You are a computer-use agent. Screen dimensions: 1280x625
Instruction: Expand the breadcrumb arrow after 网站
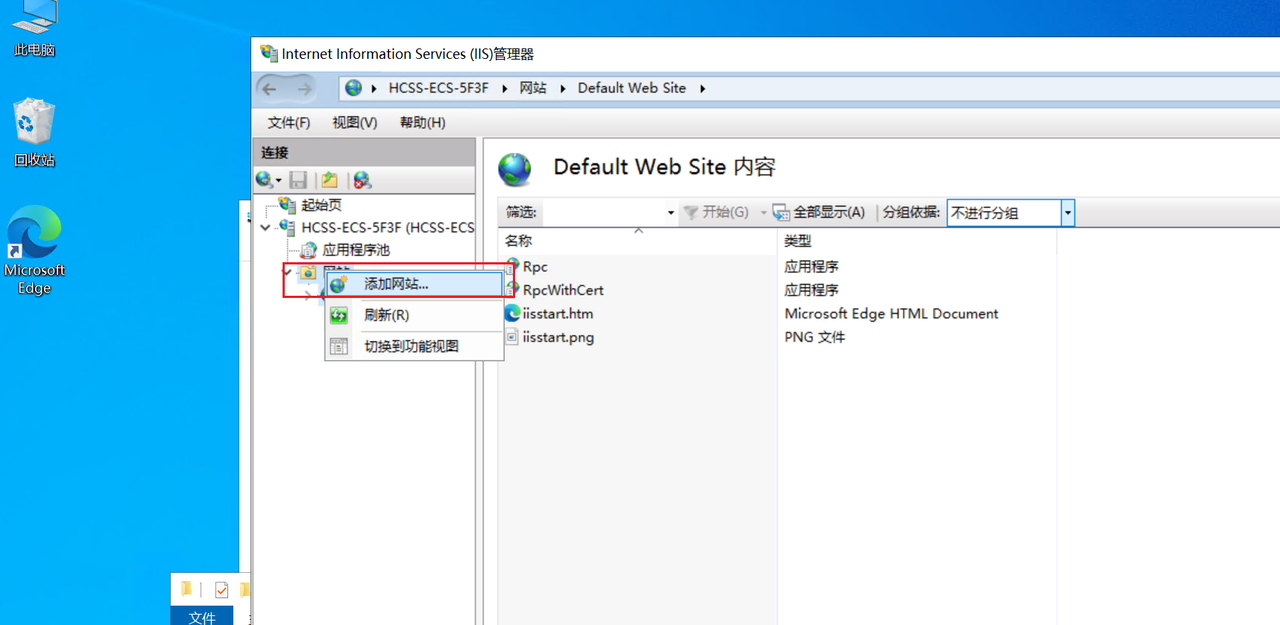click(x=563, y=89)
